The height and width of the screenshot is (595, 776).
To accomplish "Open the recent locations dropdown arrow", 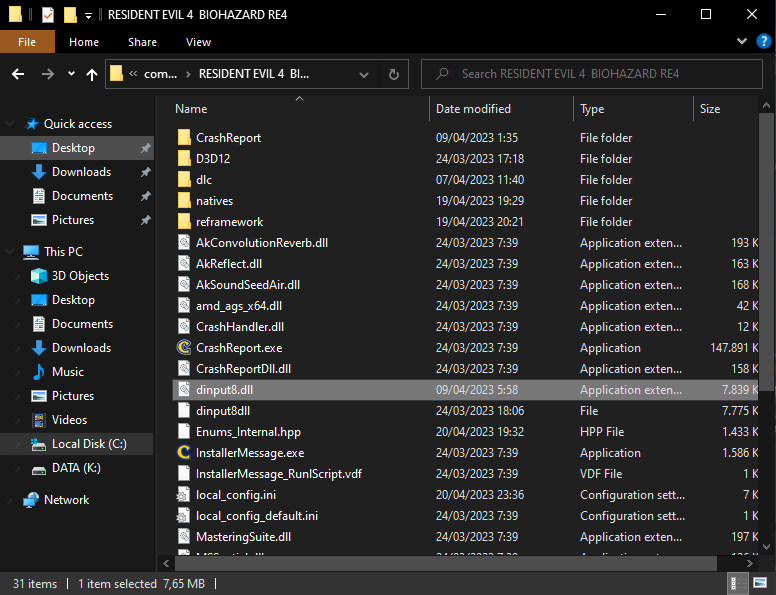I will click(71, 74).
